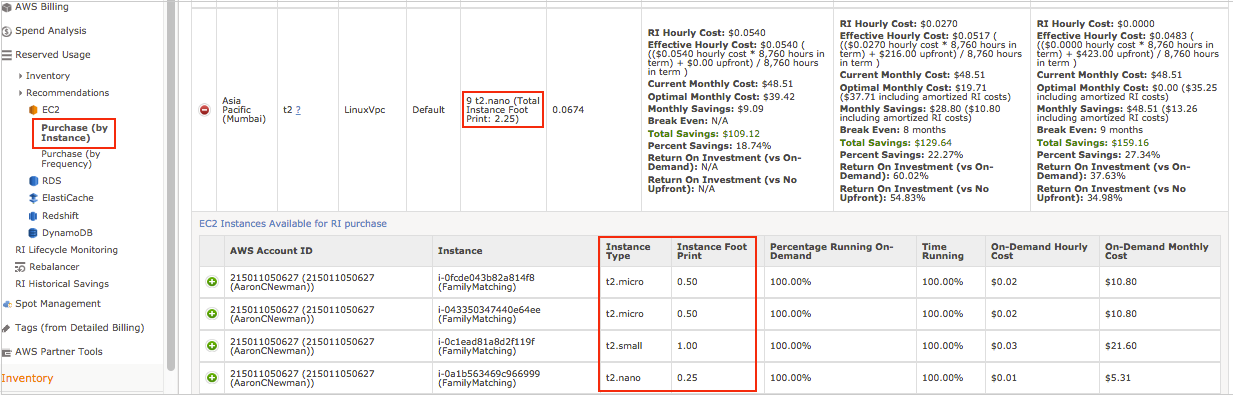Select Redshift in the sidebar
The width and height of the screenshot is (1233, 395).
[60, 215]
